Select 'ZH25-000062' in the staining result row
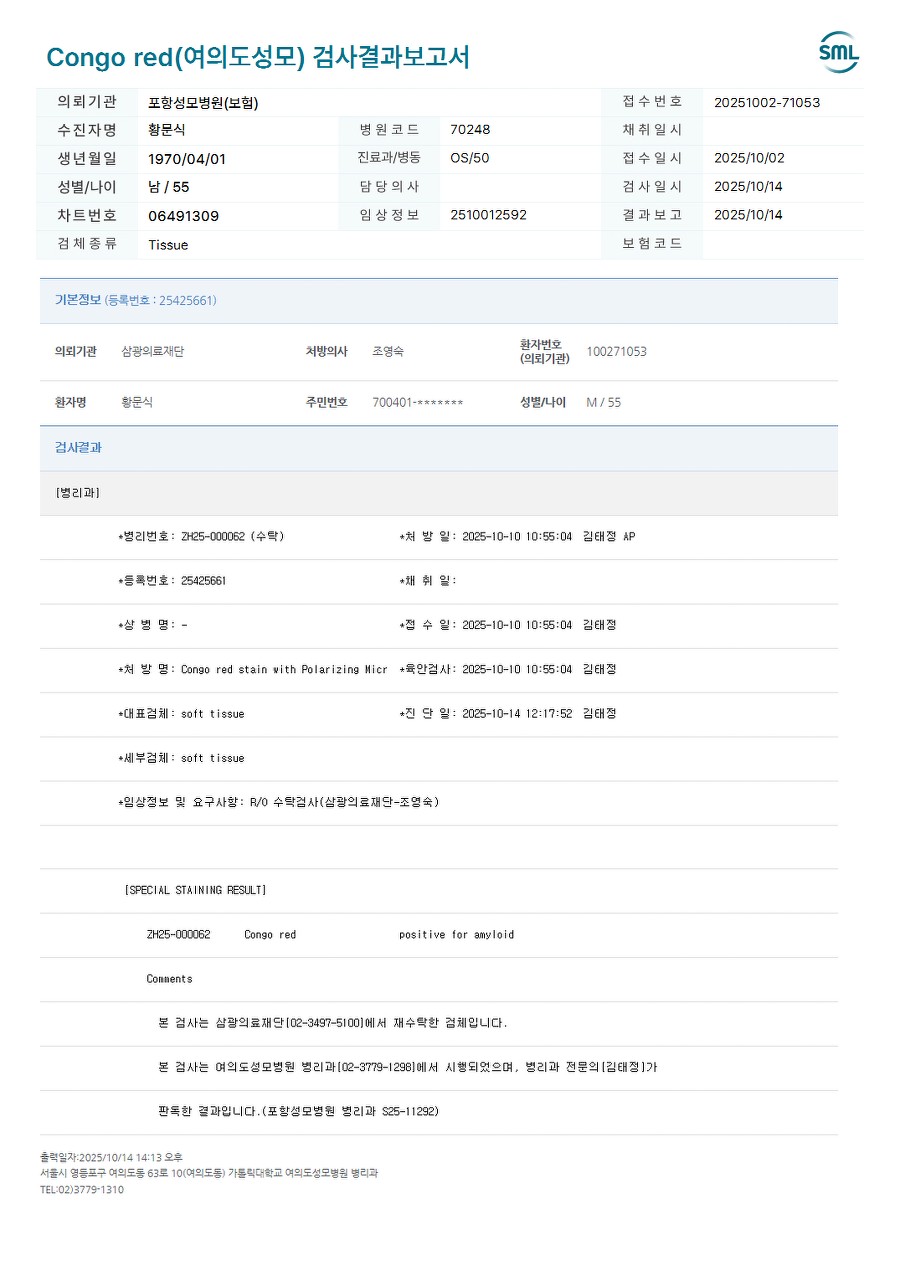This screenshot has height=1271, width=900. click(178, 935)
